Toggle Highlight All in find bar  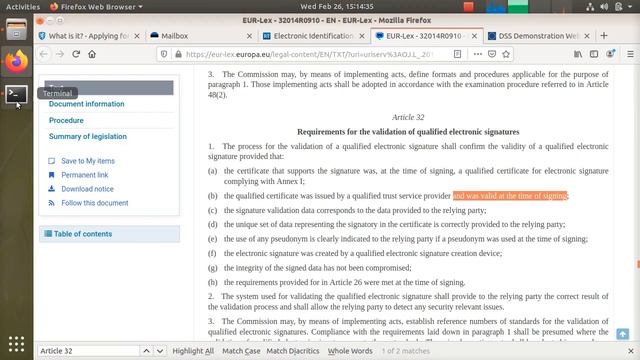[193, 351]
